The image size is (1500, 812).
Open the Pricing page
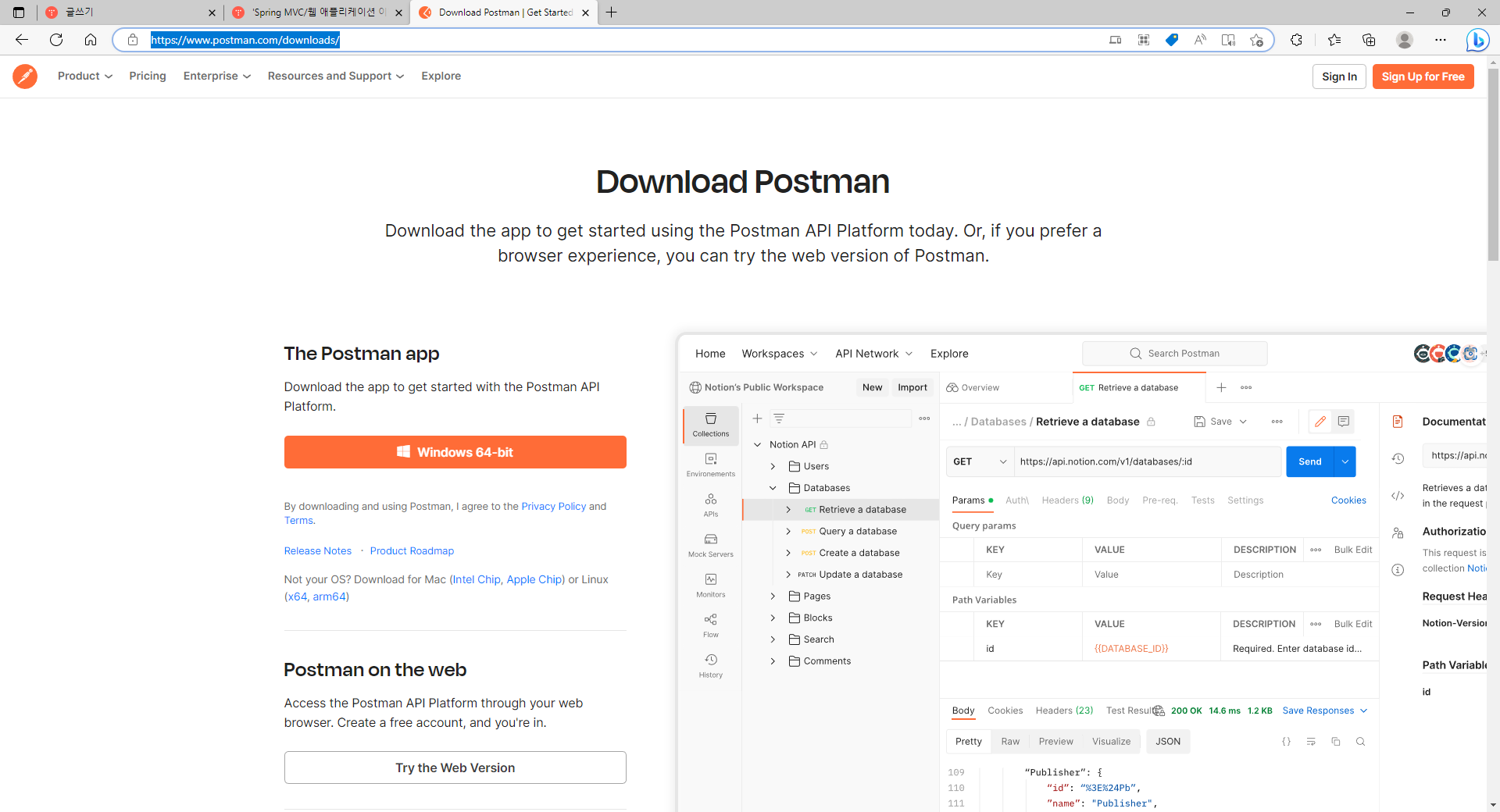[148, 76]
